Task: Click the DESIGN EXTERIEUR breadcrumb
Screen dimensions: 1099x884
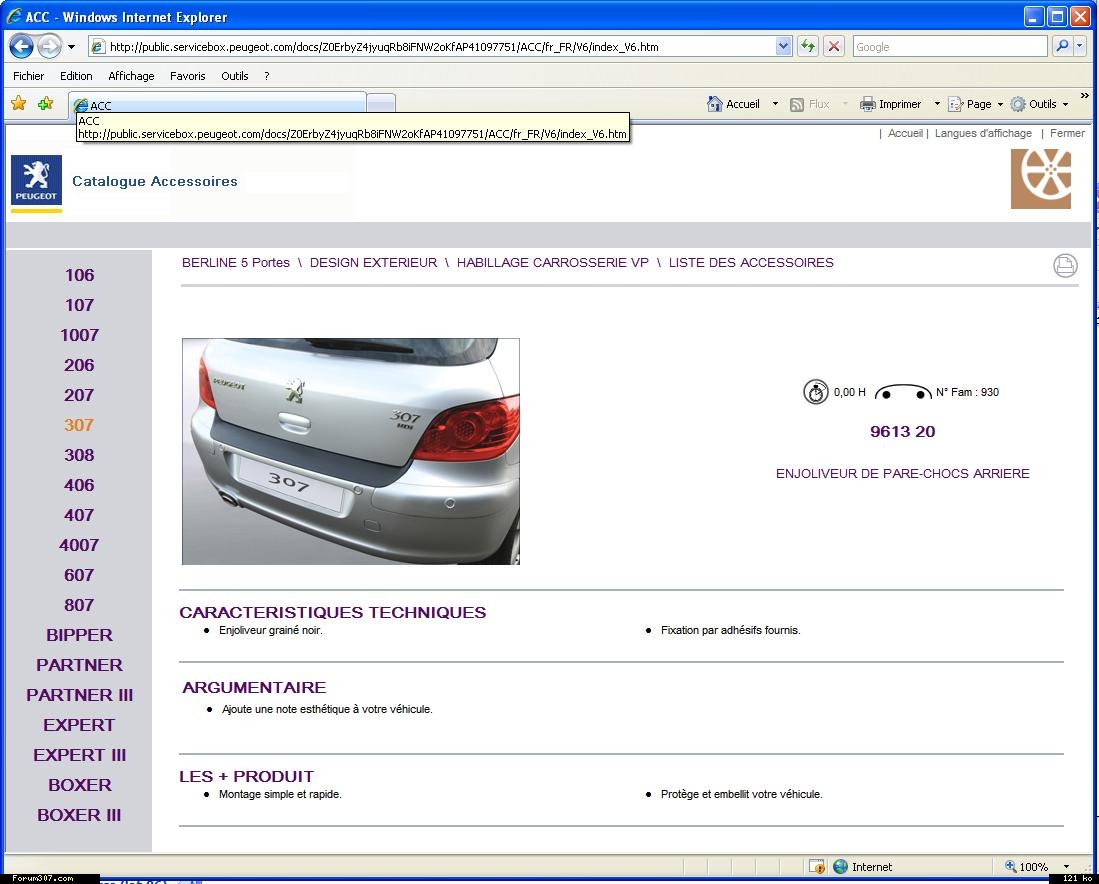Action: click(374, 263)
